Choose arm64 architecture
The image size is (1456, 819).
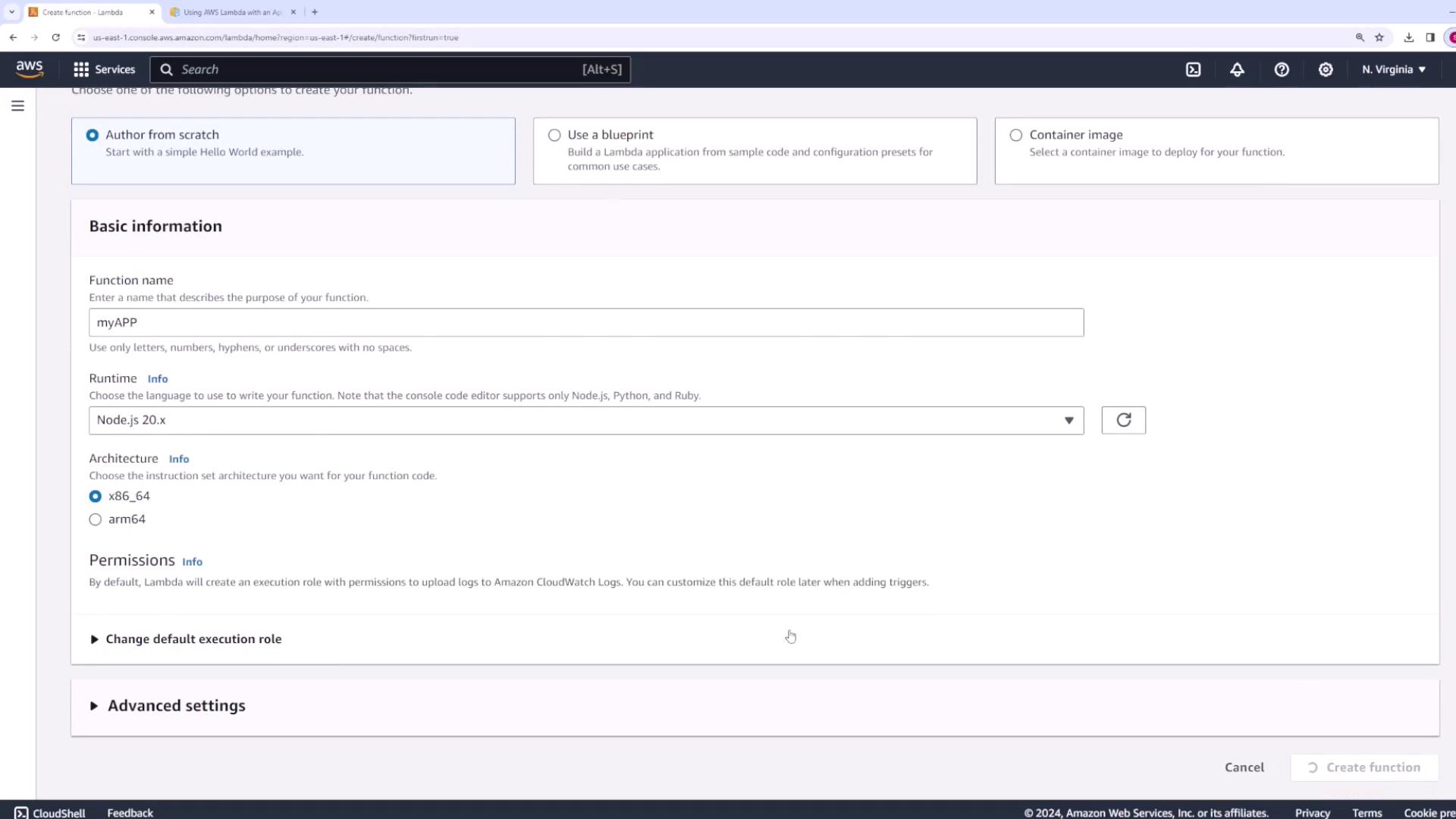point(96,519)
